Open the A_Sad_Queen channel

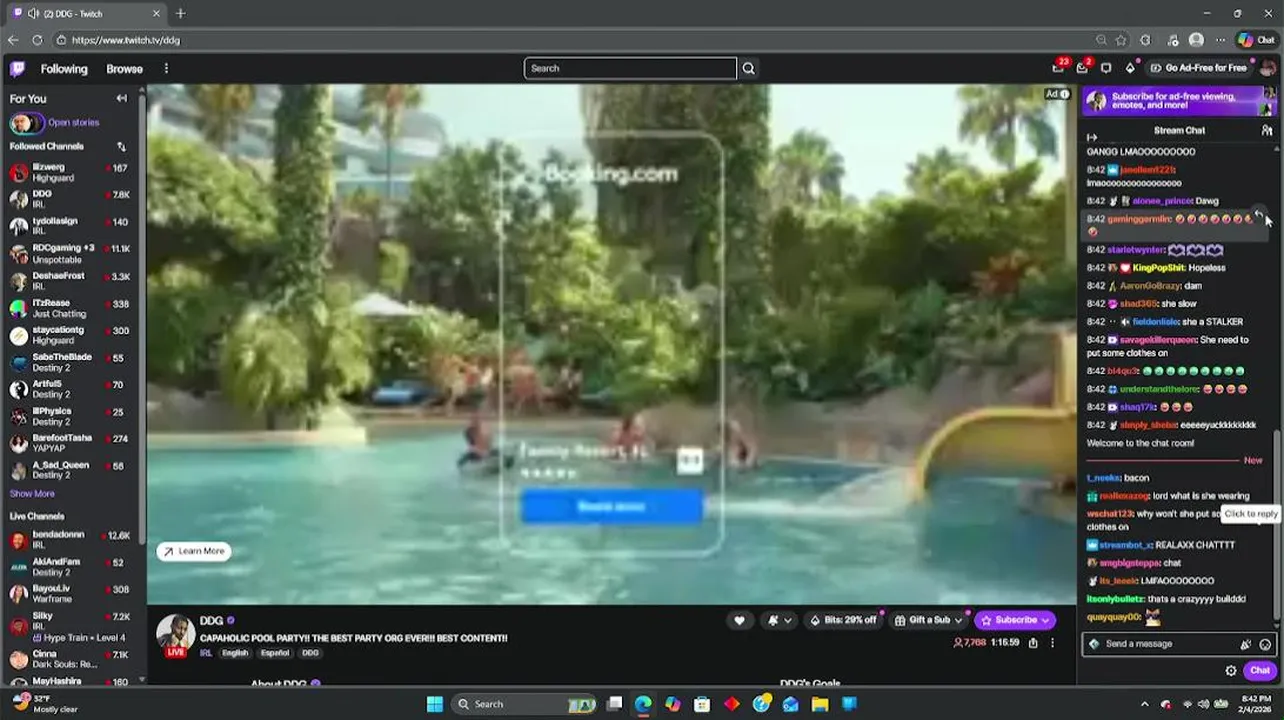70,469
